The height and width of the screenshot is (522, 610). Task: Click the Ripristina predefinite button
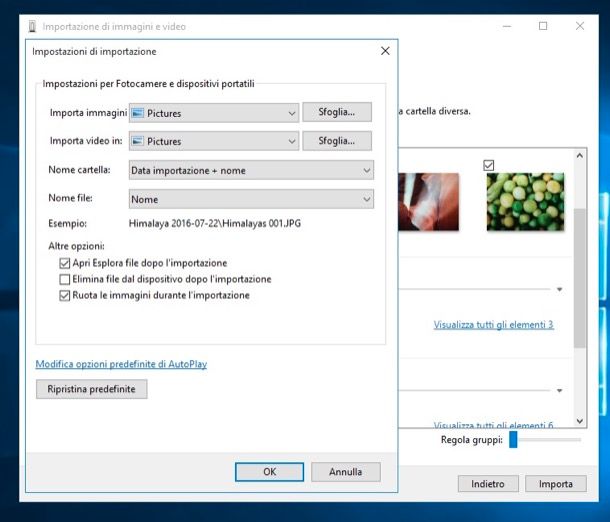(x=91, y=389)
